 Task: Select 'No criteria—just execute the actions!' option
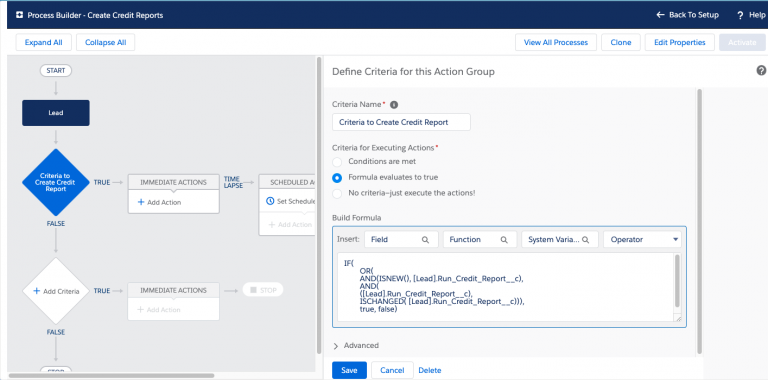point(337,193)
